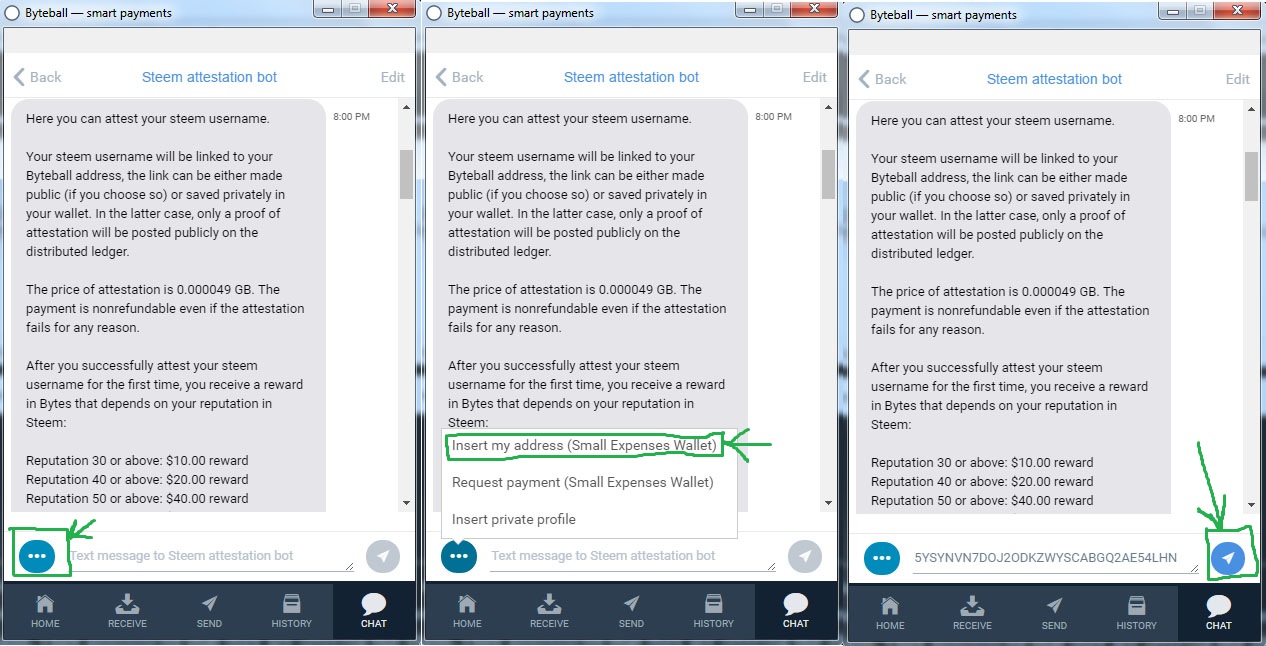The height and width of the screenshot is (646, 1266).
Task: Click 8:00 PM timestamp in middle window
Action: click(773, 117)
